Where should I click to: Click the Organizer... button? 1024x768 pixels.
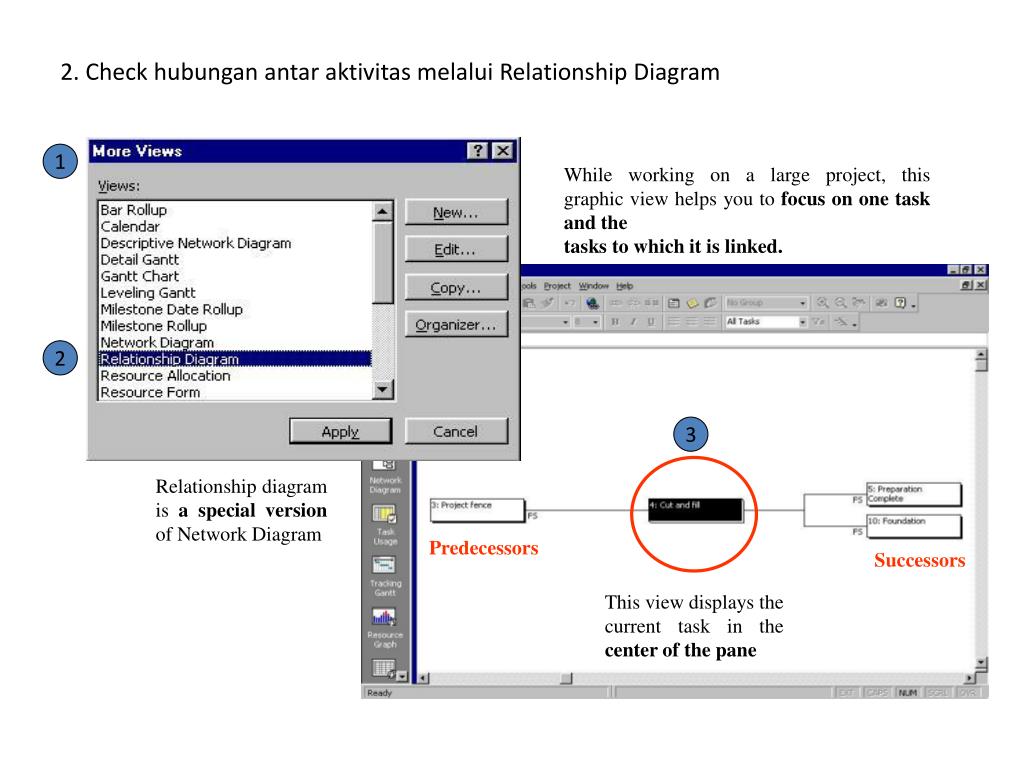[x=456, y=325]
